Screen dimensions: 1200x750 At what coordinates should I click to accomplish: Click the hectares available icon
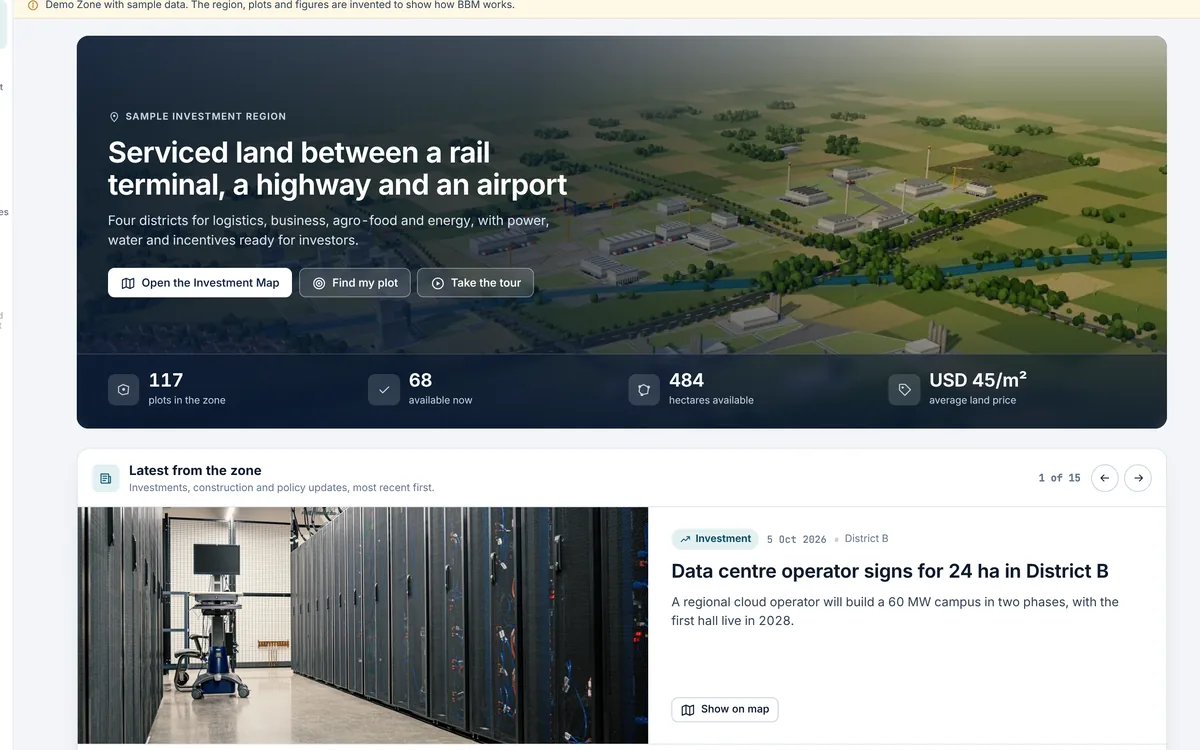[644, 390]
